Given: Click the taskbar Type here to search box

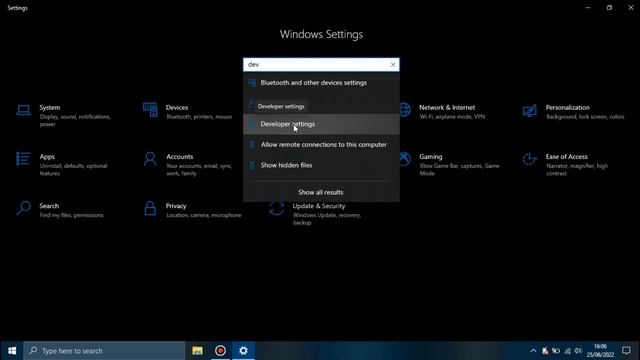Looking at the screenshot, I should (104, 351).
